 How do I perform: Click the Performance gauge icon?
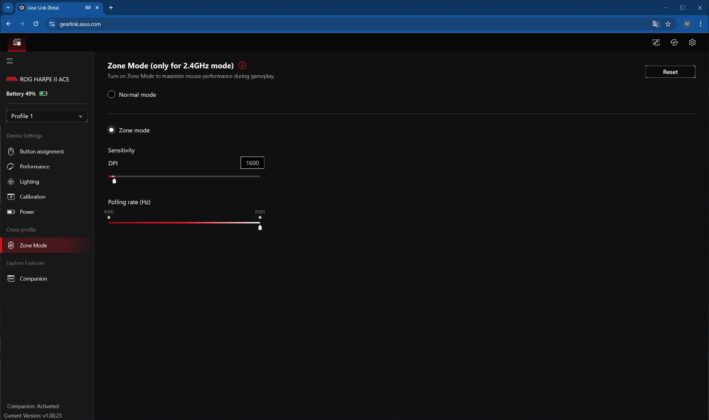[x=11, y=166]
